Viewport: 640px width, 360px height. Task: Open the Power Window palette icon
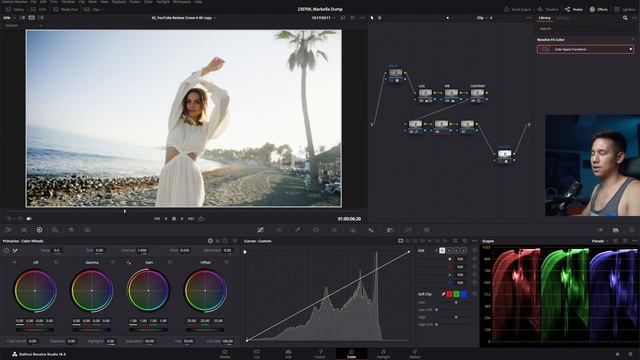tap(316, 230)
